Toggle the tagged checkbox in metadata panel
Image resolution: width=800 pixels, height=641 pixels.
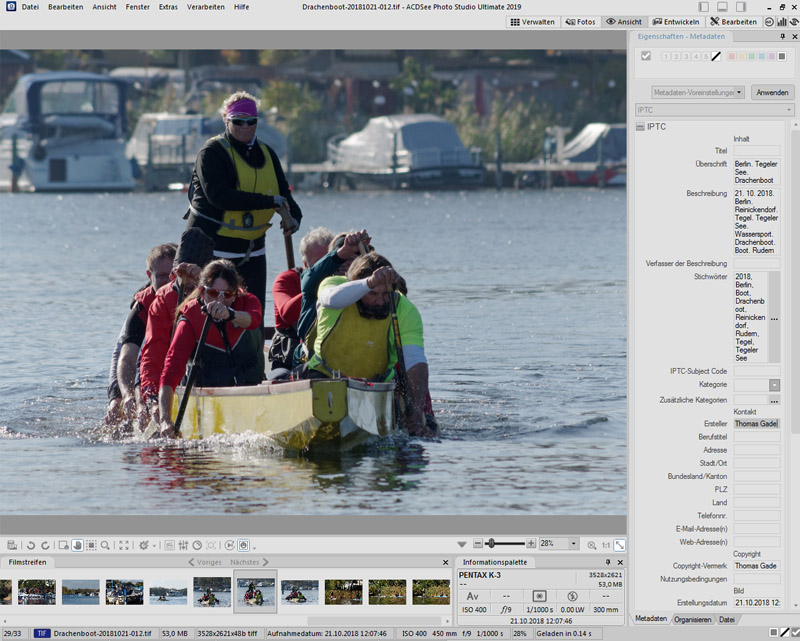pyautogui.click(x=646, y=56)
